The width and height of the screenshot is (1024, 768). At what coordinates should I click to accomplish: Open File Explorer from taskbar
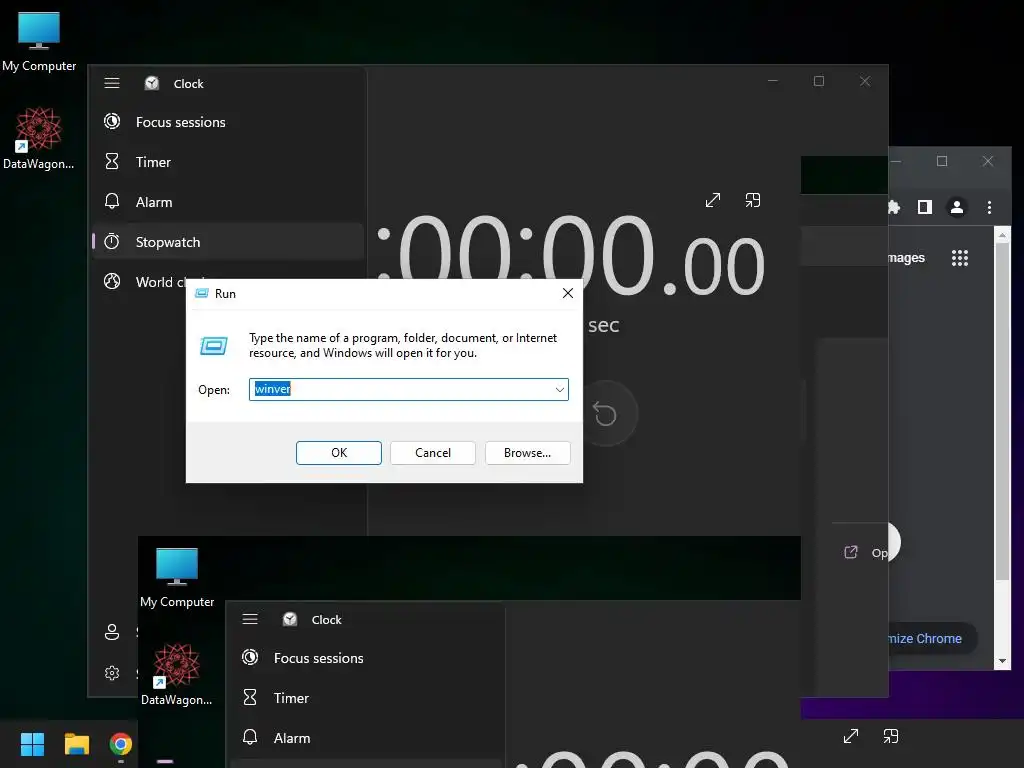coord(76,744)
